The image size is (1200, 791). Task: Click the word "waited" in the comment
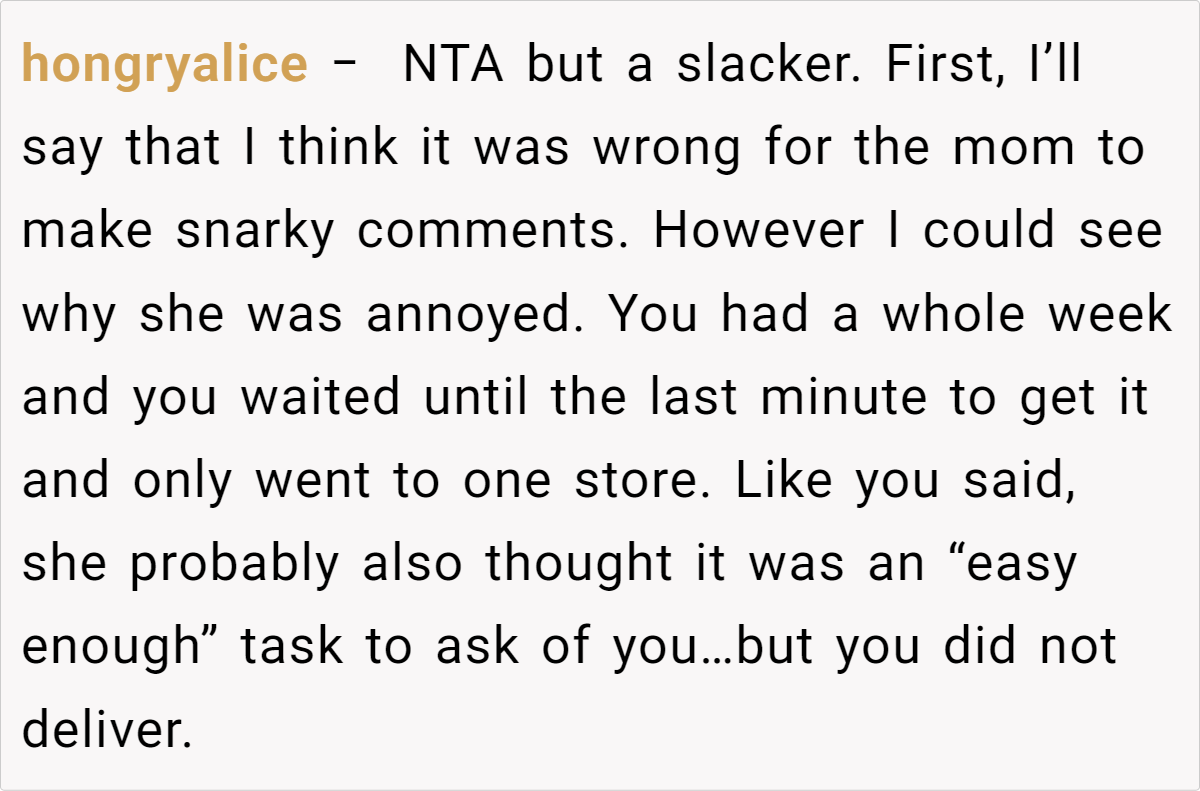click(320, 399)
